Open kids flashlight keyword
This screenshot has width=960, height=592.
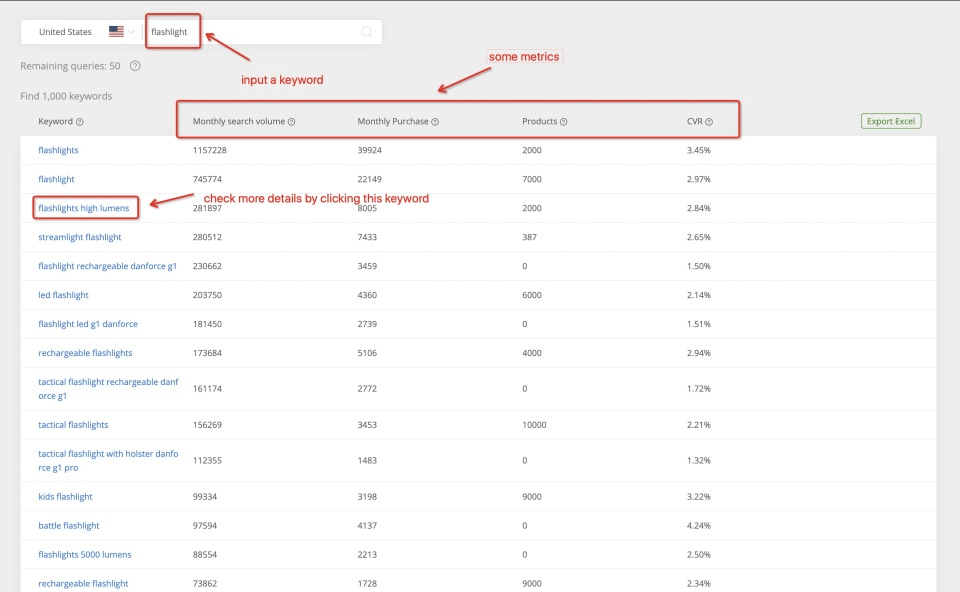click(x=65, y=496)
